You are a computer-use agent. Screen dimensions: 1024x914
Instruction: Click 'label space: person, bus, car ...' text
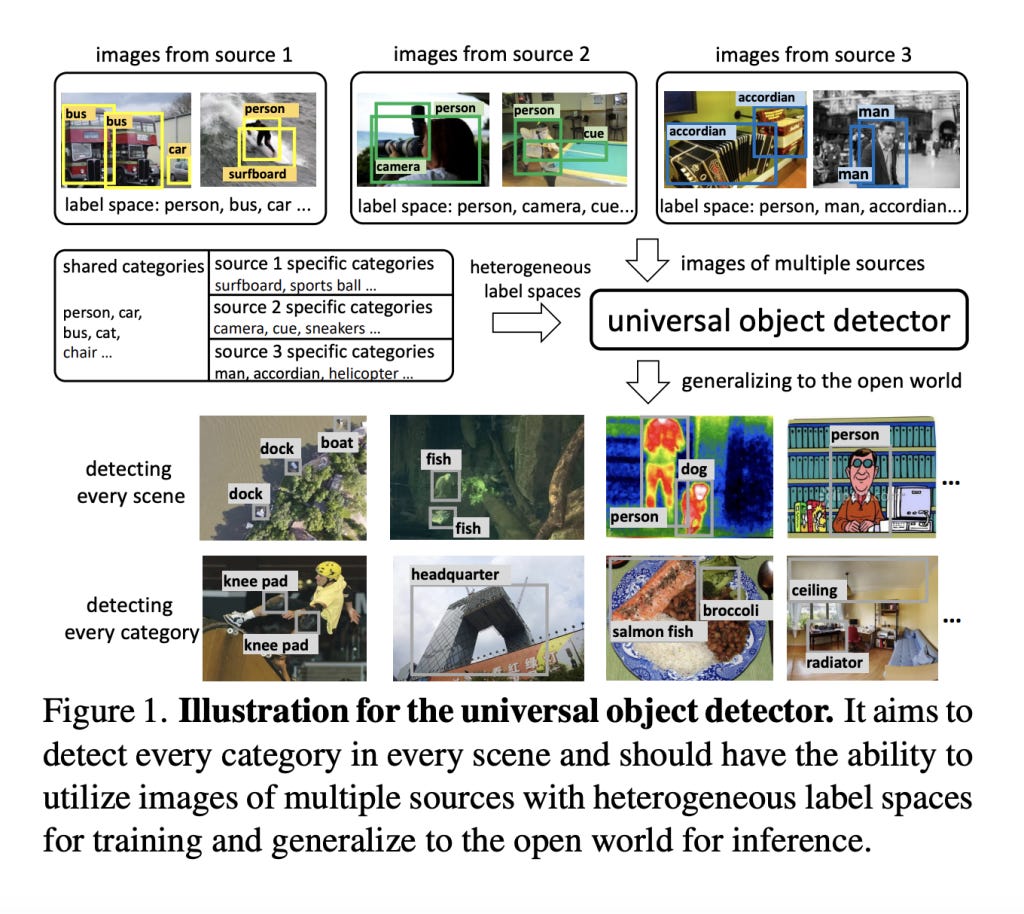(188, 205)
